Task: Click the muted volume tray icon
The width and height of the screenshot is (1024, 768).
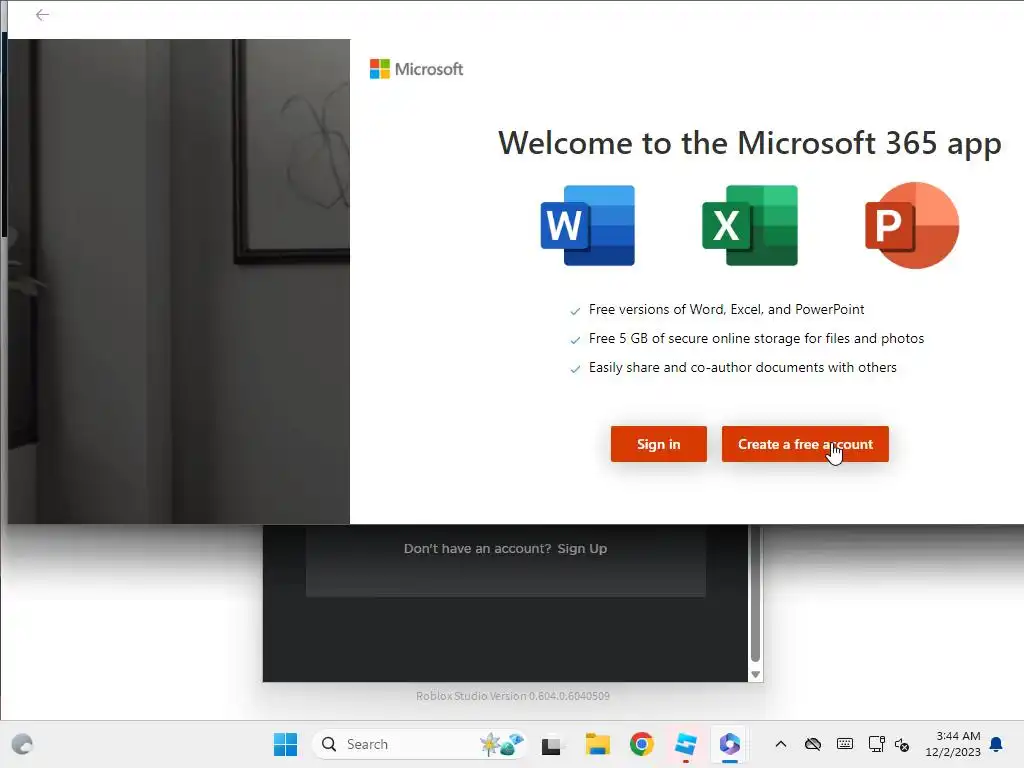Action: click(x=902, y=744)
